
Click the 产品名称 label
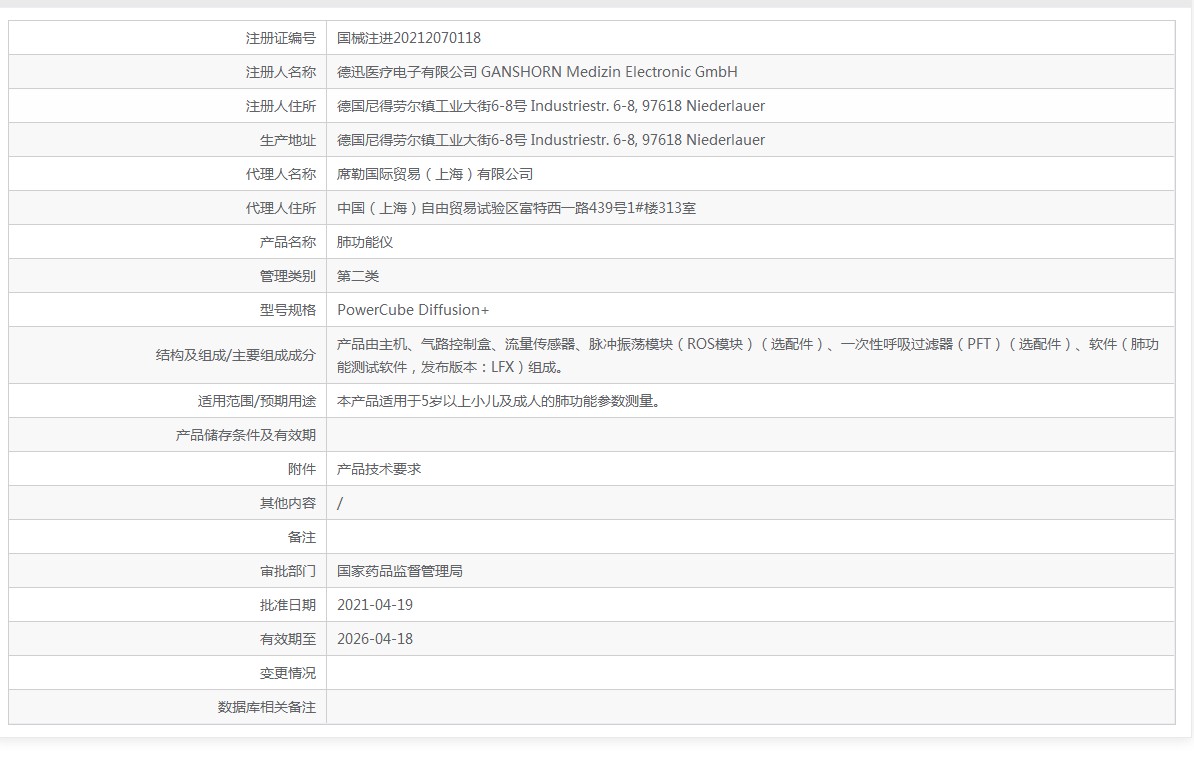tap(288, 242)
